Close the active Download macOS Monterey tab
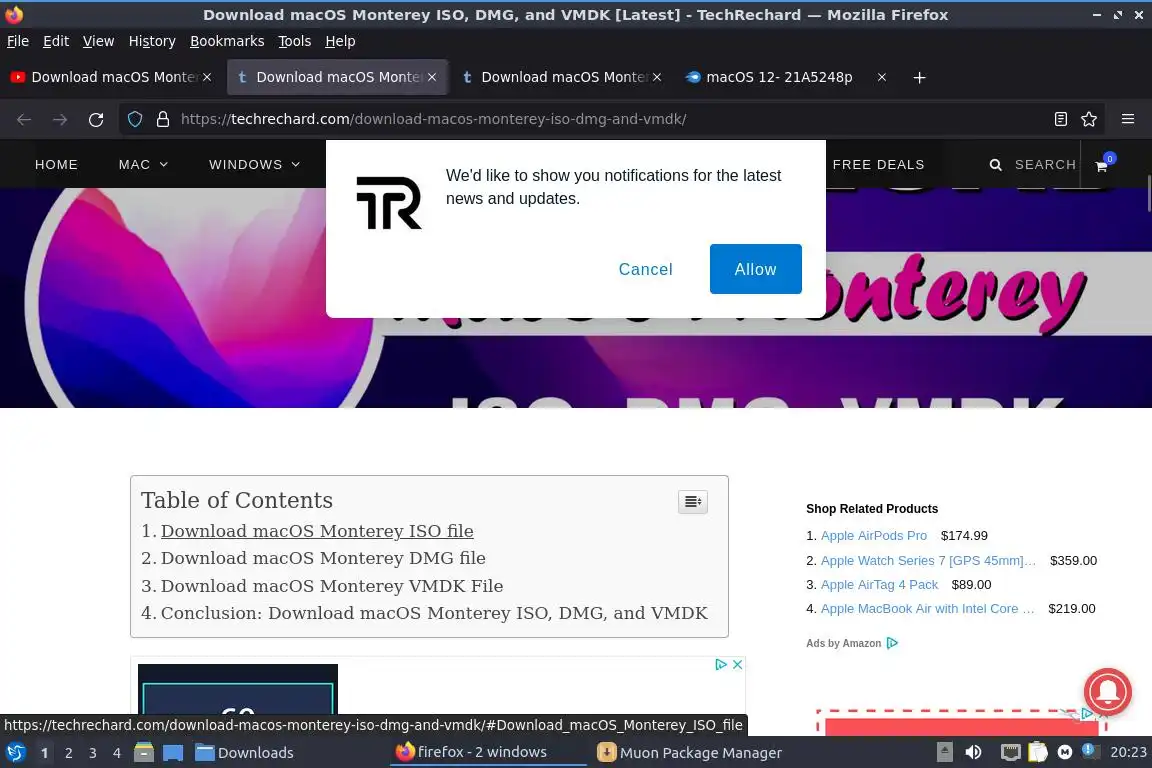 432,77
